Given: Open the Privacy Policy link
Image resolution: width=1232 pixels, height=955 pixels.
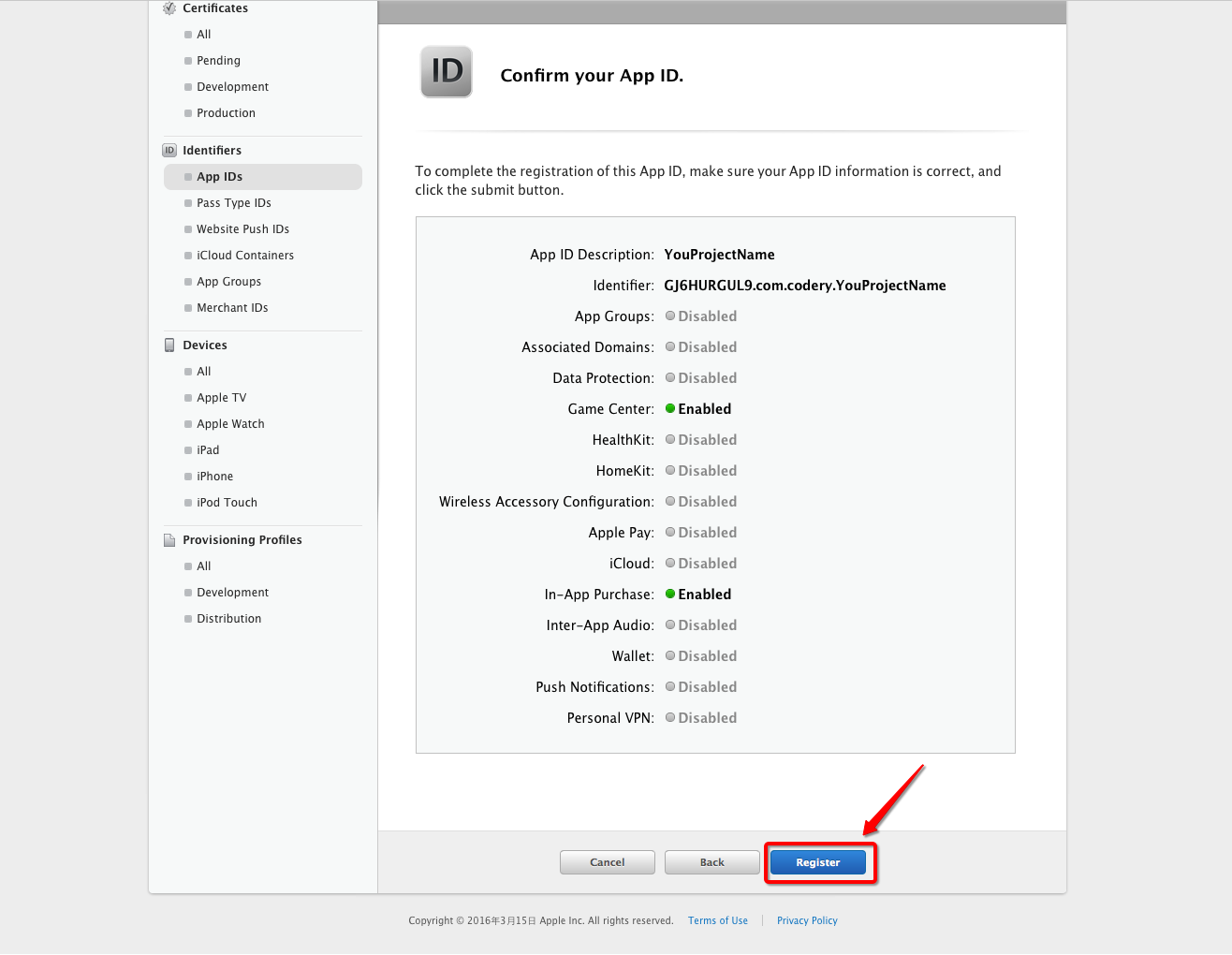Looking at the screenshot, I should coord(807,921).
